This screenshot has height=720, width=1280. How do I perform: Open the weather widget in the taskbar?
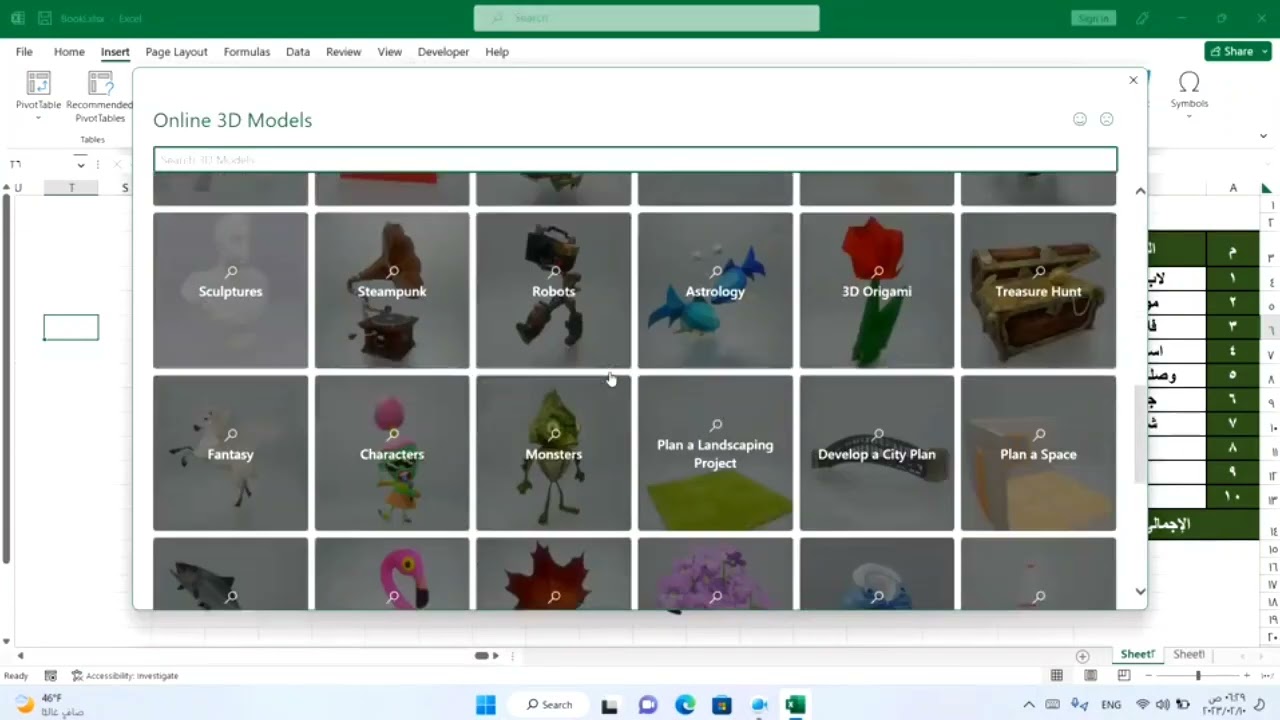[x=50, y=705]
